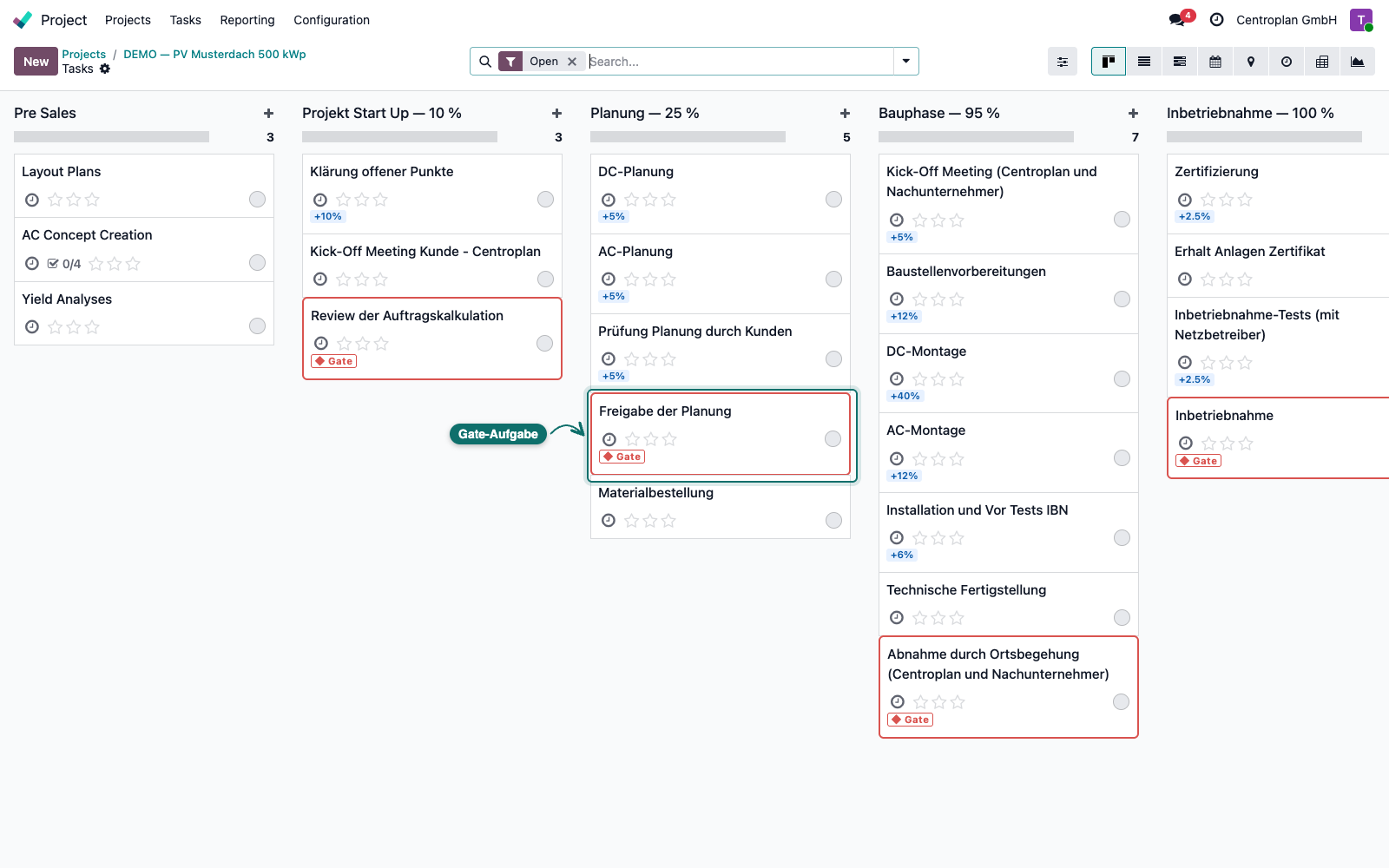Click the search magnifier icon
This screenshot has width=1389, height=868.
coord(485,62)
